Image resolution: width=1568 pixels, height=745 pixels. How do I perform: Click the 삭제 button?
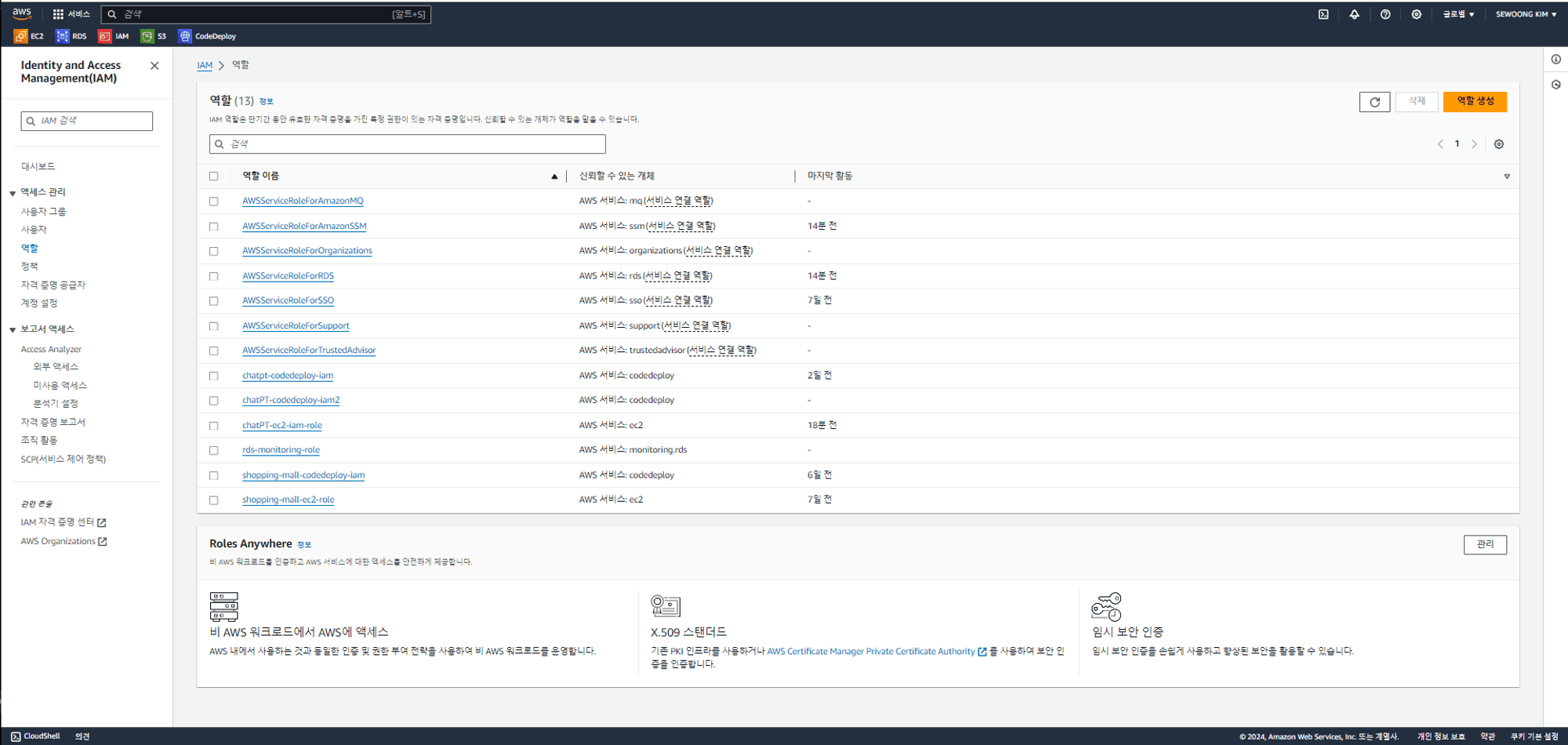[1417, 101]
